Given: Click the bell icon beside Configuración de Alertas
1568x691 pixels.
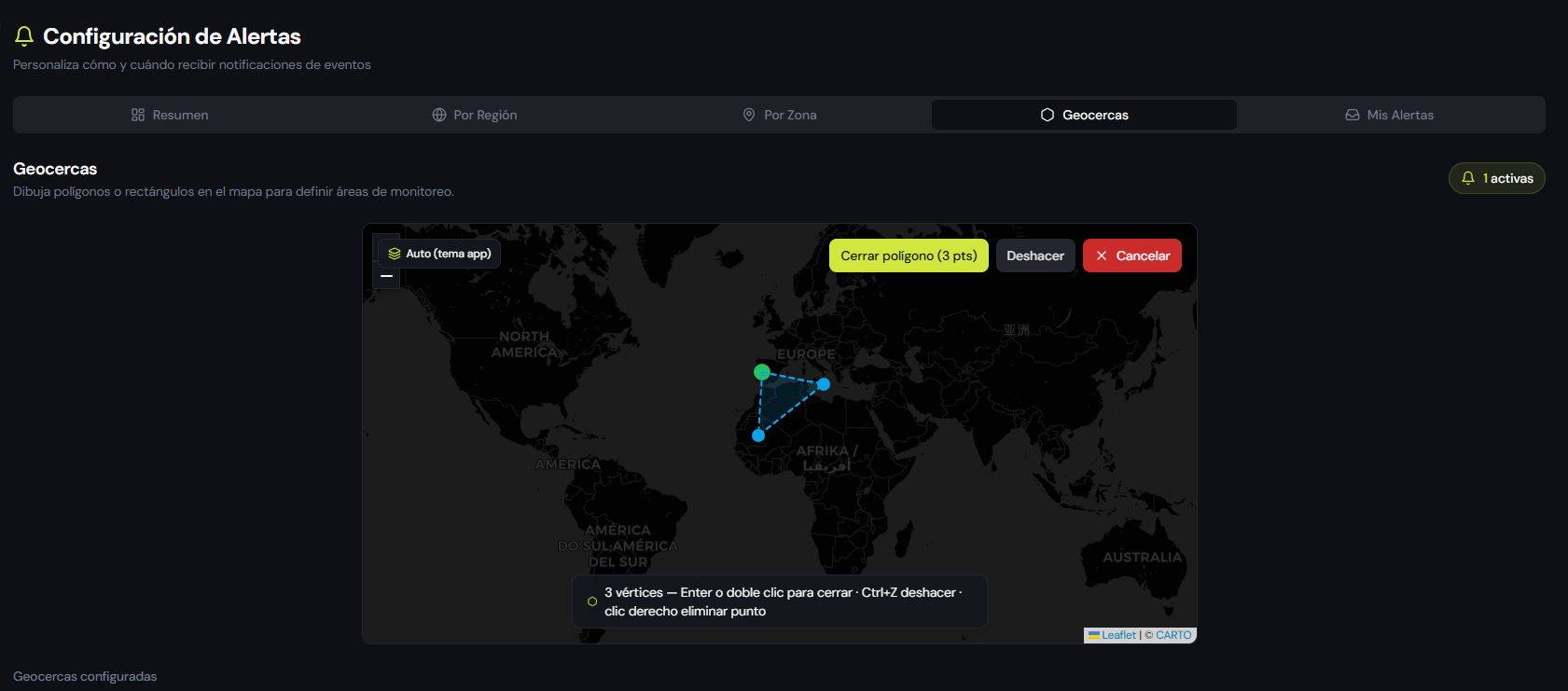Looking at the screenshot, I should pyautogui.click(x=24, y=36).
